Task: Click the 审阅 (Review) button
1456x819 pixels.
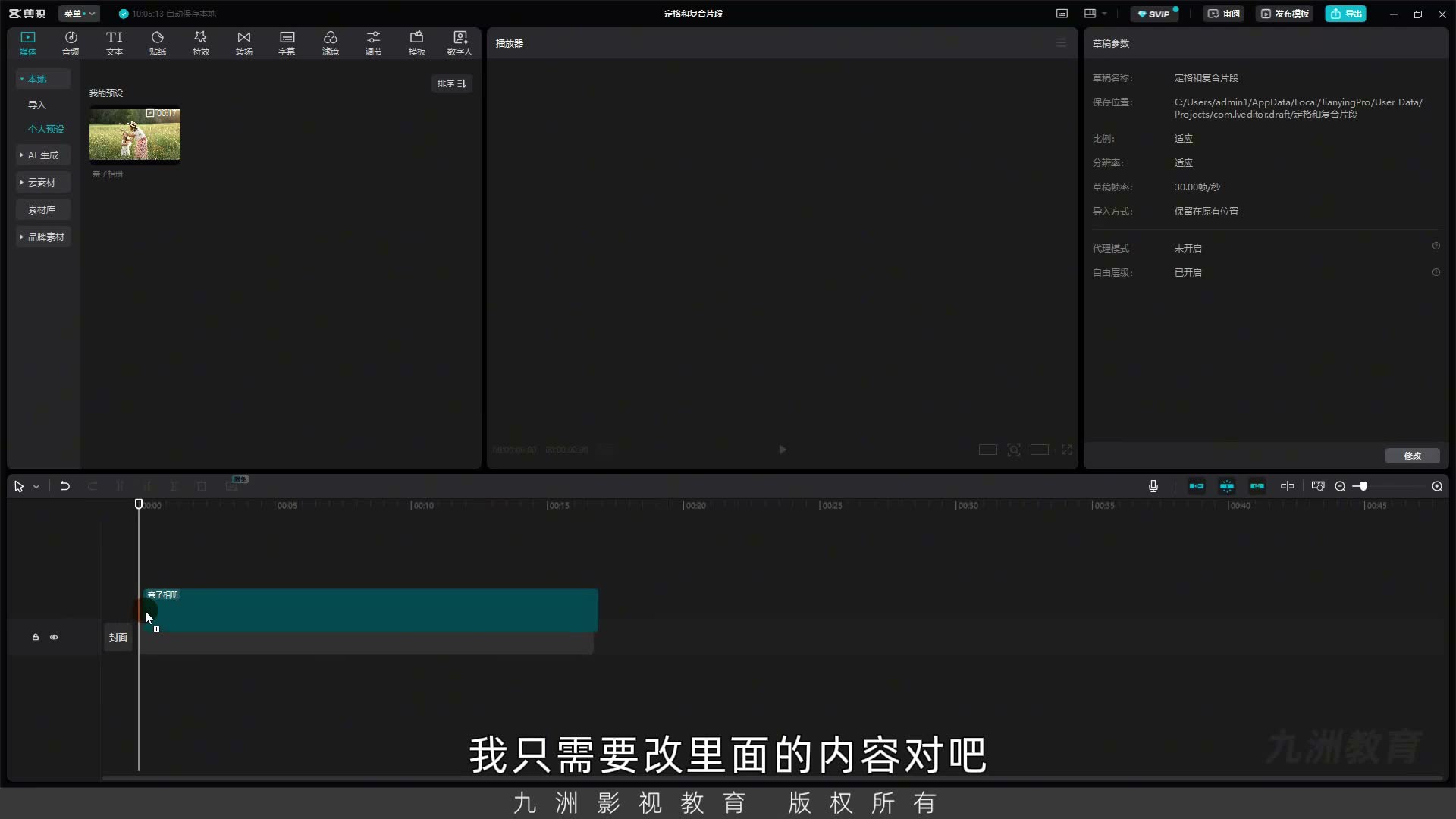Action: tap(1224, 14)
